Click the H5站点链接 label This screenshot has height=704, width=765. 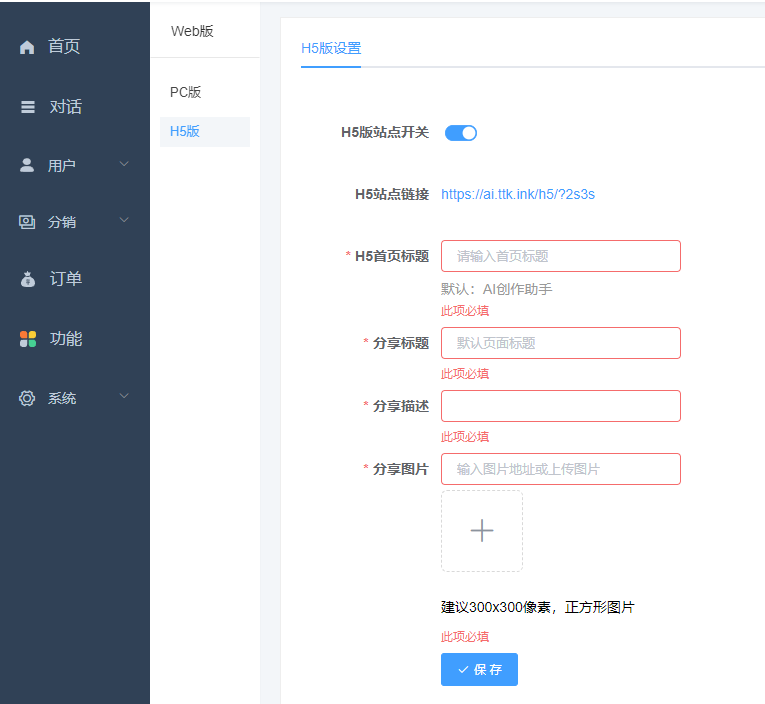point(392,194)
